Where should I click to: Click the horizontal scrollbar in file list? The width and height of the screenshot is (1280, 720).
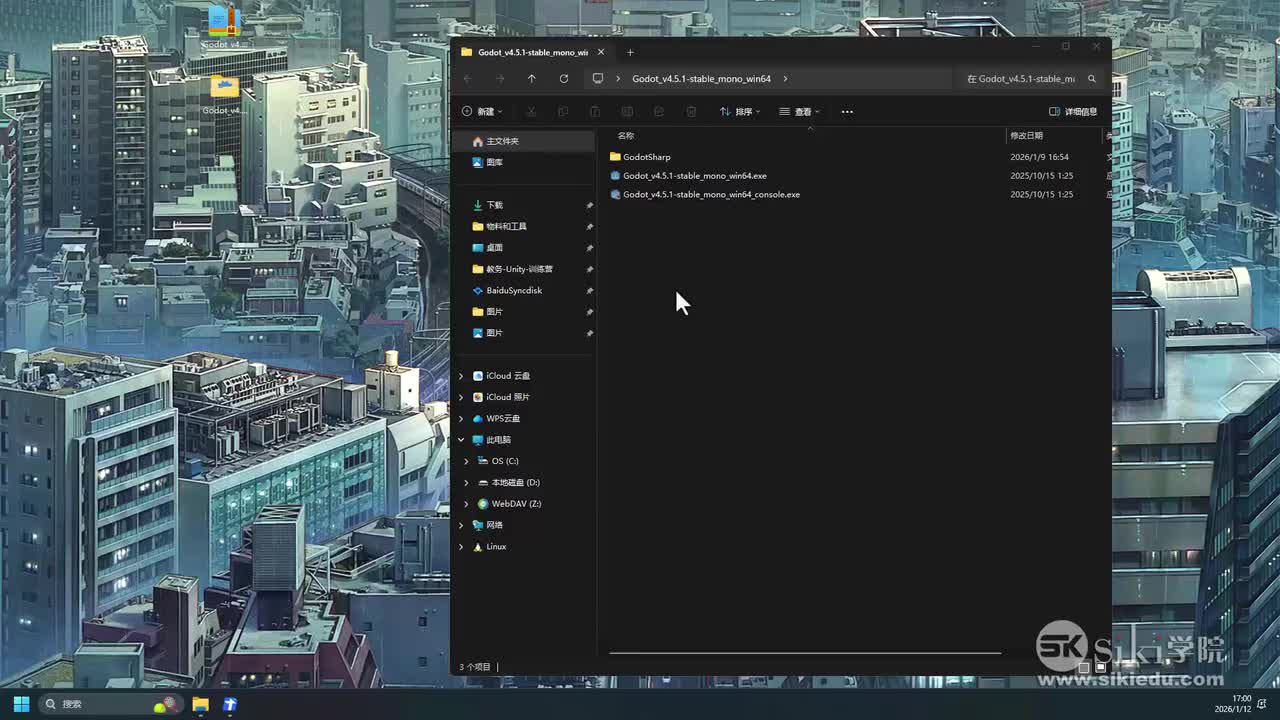click(805, 653)
